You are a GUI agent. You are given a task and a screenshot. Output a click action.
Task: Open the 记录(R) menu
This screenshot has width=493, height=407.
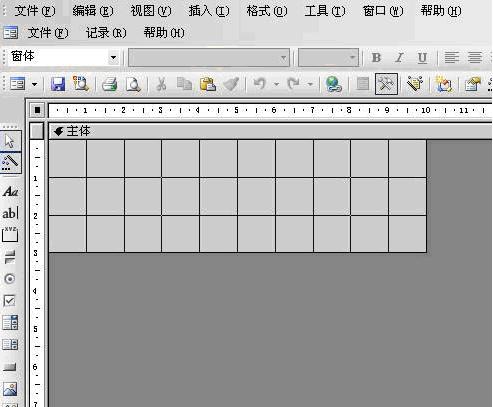pyautogui.click(x=106, y=33)
